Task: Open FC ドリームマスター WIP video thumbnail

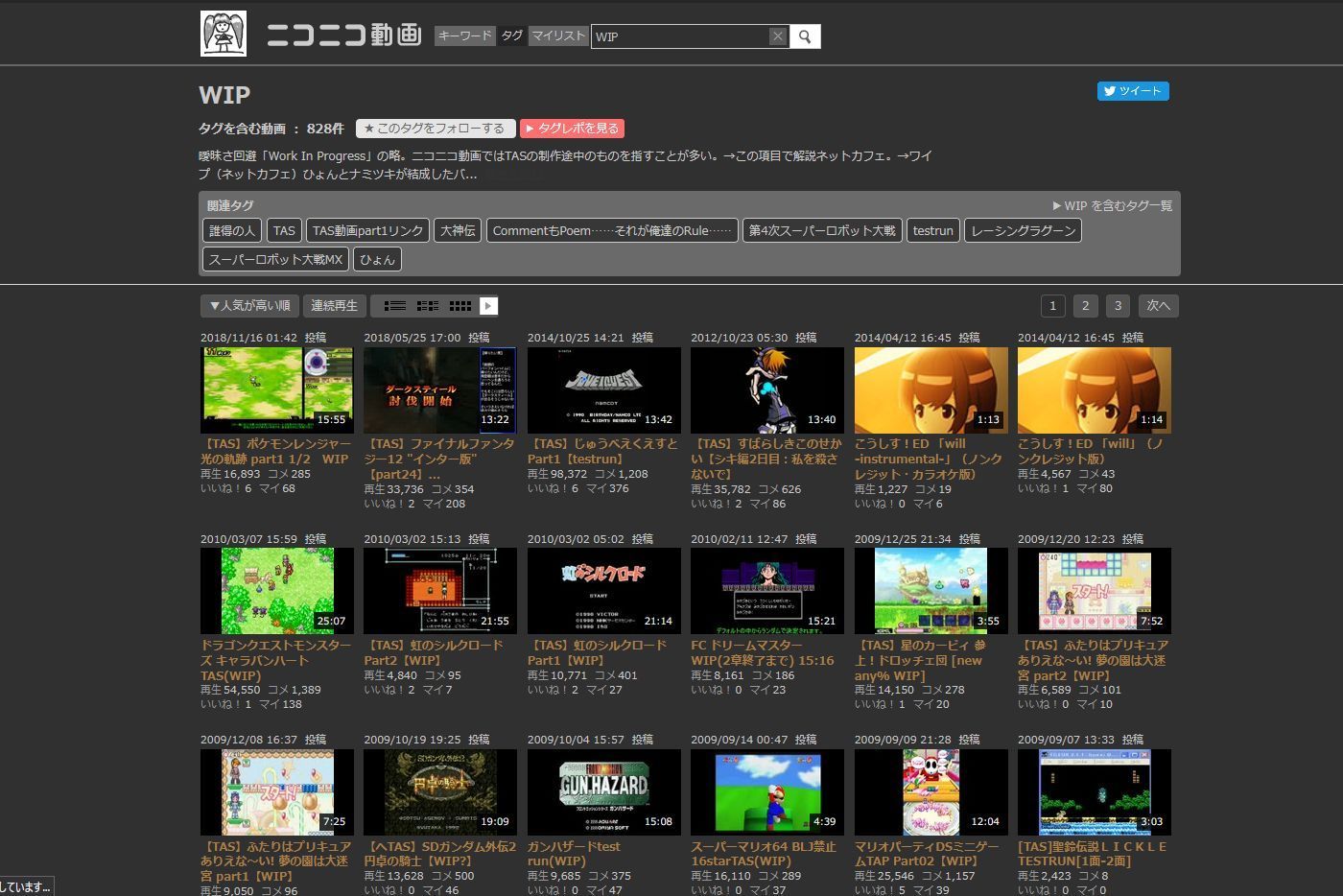Action: coord(767,591)
